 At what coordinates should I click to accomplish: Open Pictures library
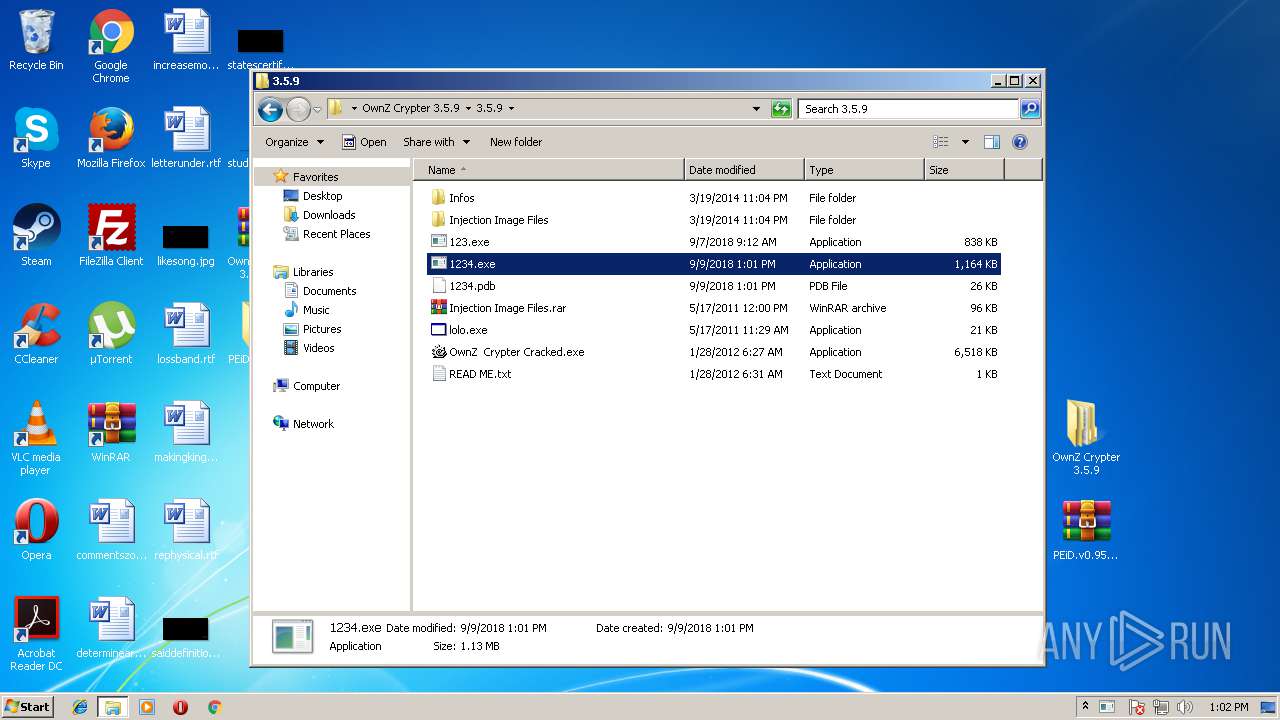(322, 329)
